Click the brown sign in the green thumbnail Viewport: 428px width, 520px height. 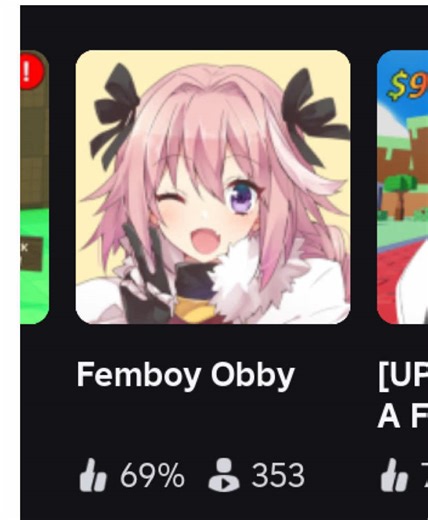pyautogui.click(x=32, y=254)
